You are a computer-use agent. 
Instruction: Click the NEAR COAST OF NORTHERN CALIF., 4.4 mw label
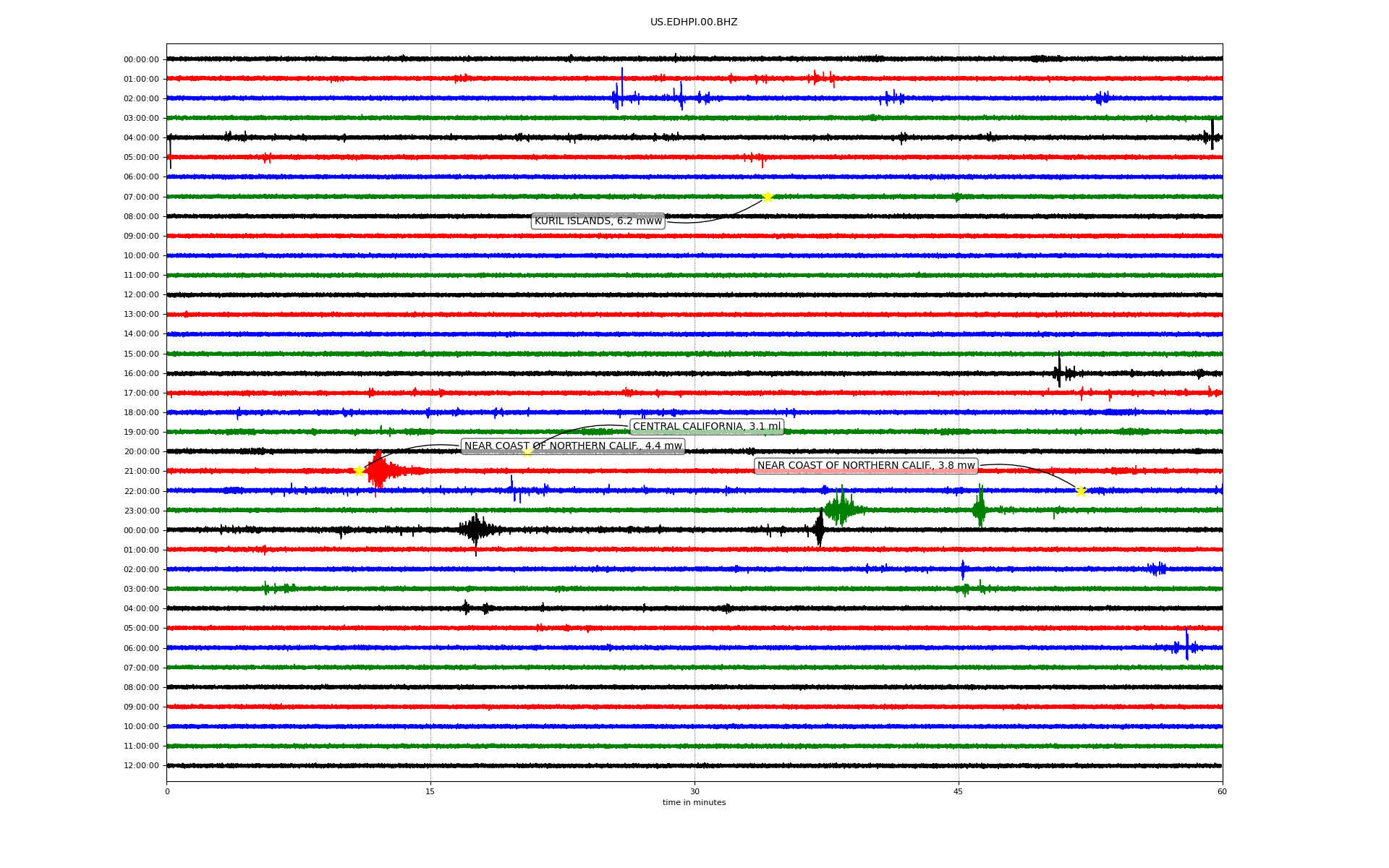click(573, 446)
